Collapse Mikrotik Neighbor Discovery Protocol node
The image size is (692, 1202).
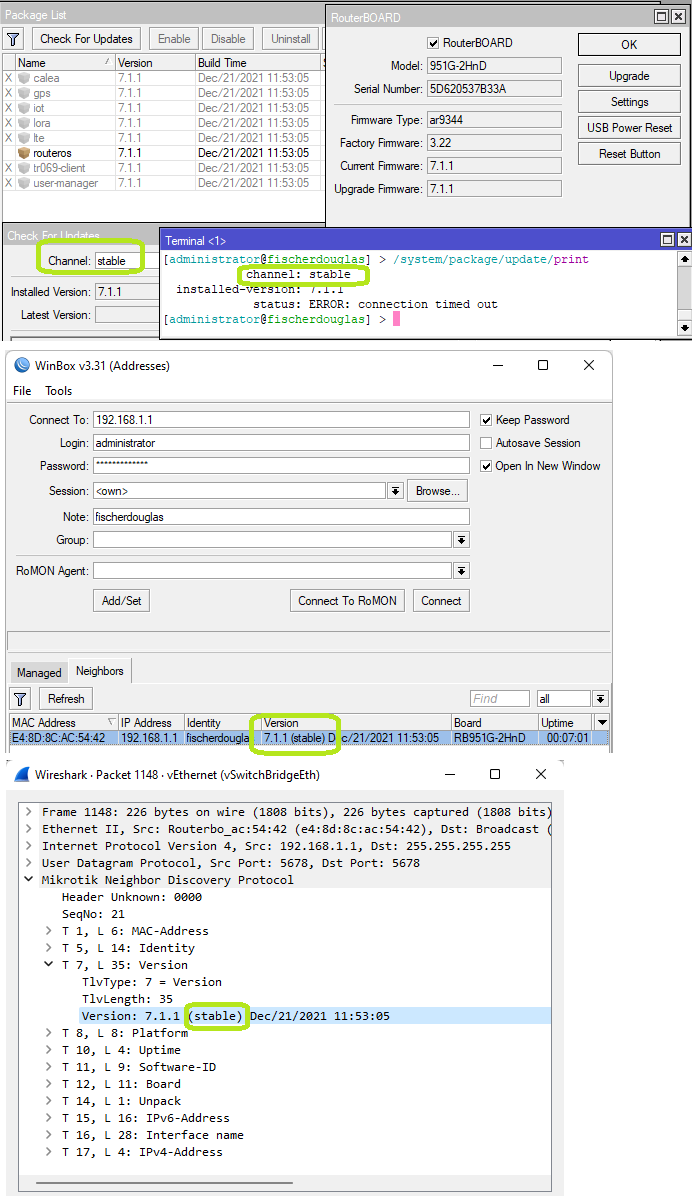[x=30, y=880]
